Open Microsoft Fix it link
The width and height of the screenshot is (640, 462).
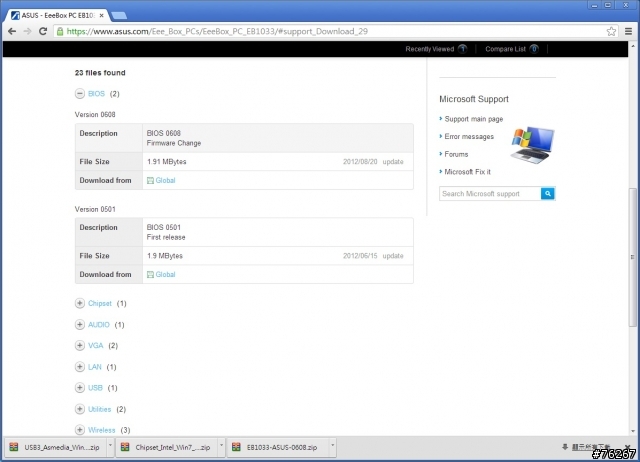467,172
